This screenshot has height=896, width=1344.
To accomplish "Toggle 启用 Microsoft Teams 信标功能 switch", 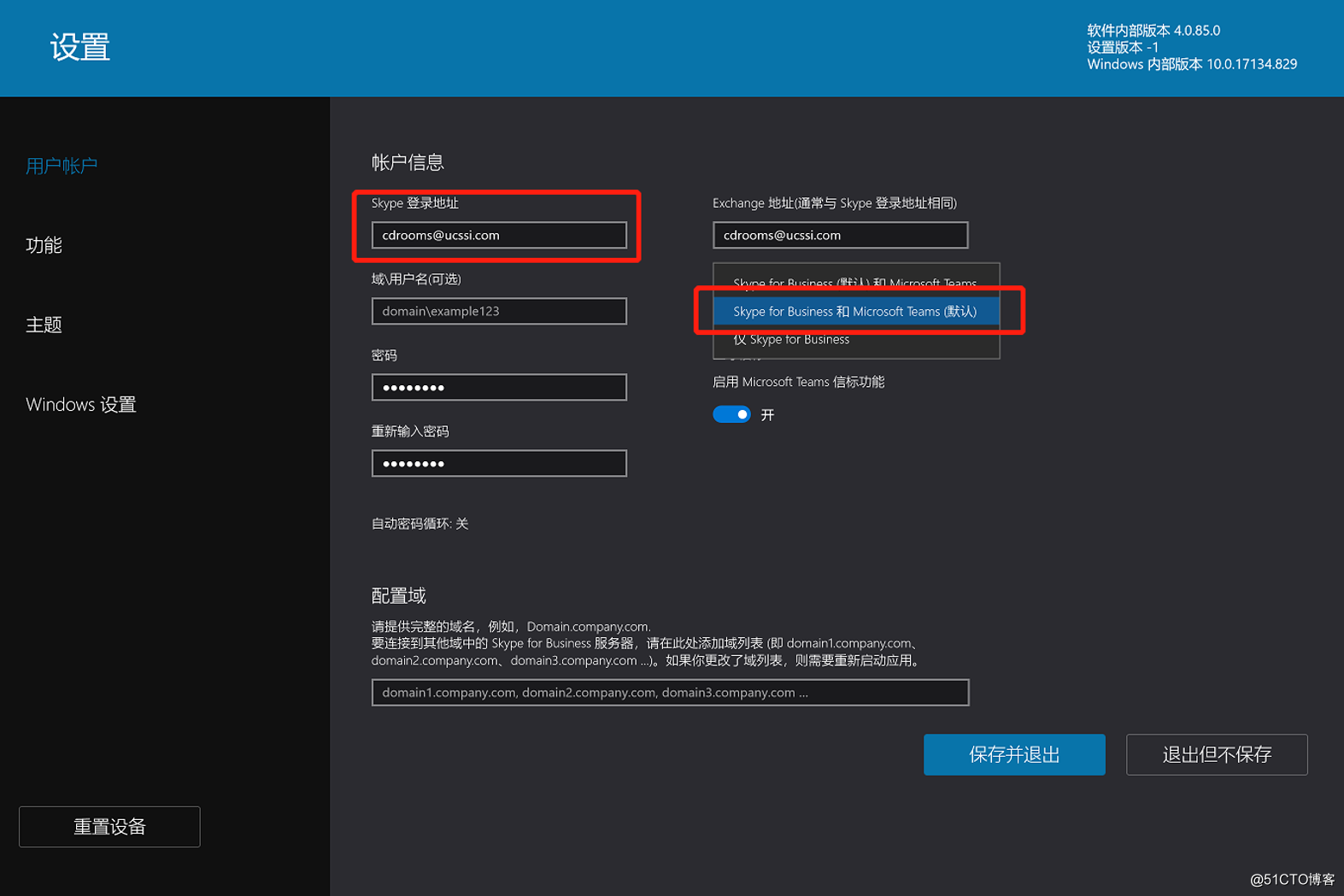I will point(731,414).
